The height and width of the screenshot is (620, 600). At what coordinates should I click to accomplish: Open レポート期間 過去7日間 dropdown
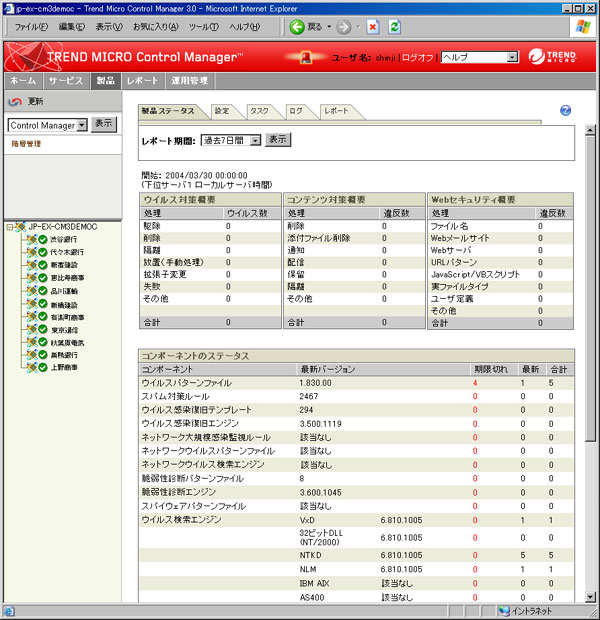click(256, 140)
